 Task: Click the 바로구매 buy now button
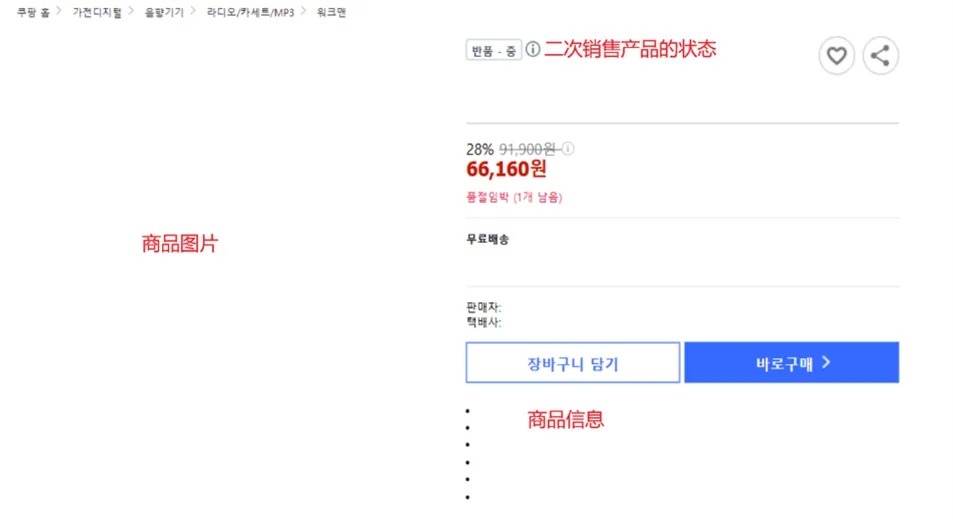(791, 363)
